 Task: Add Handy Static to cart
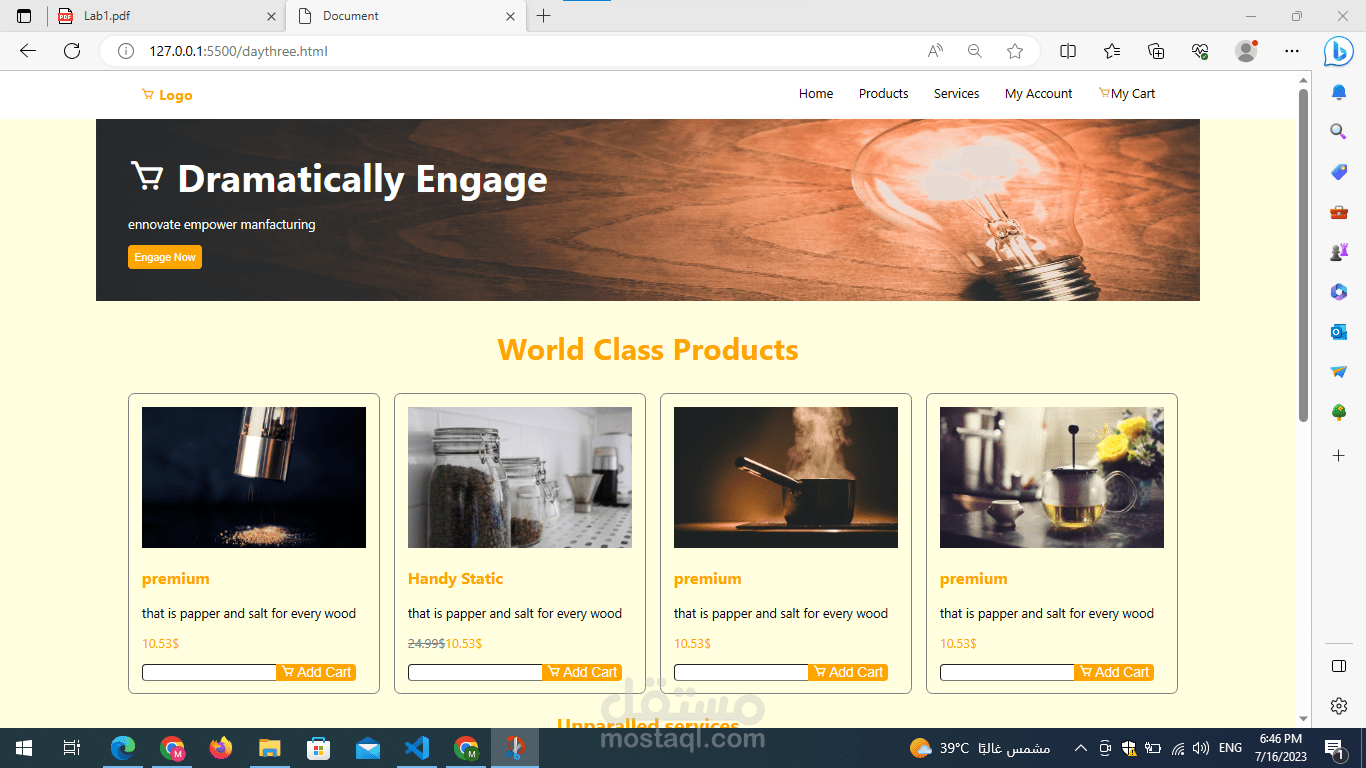(x=582, y=673)
